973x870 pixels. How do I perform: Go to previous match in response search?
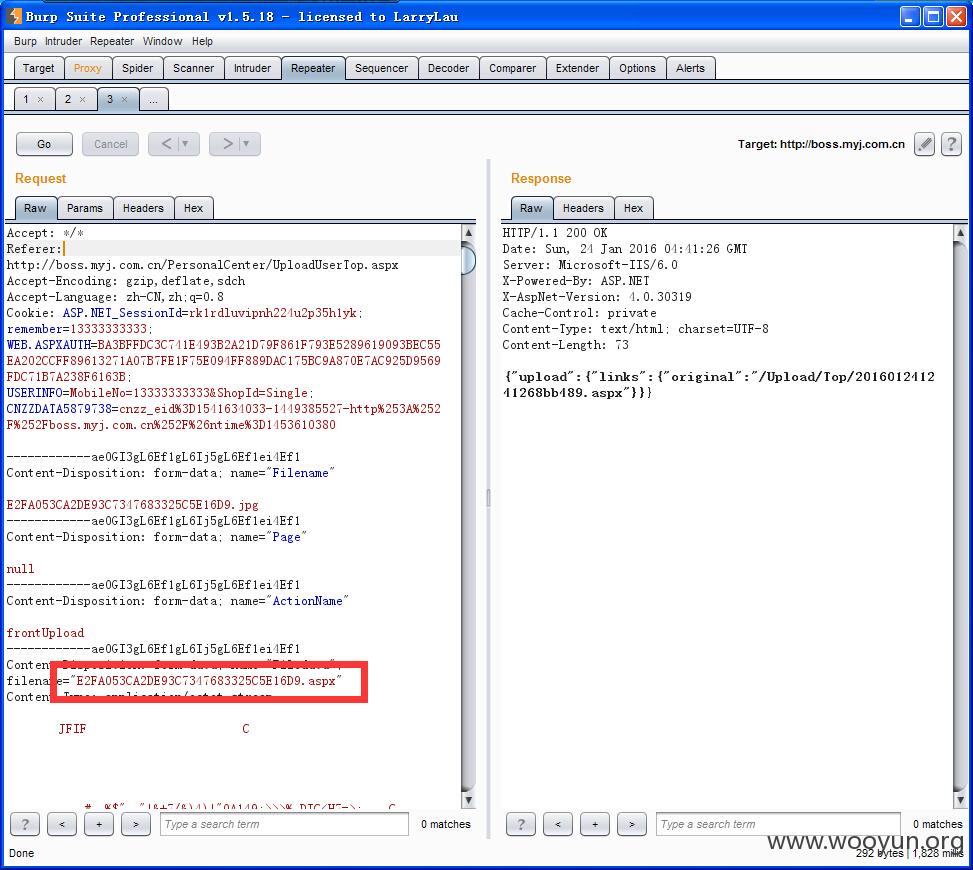pyautogui.click(x=558, y=824)
